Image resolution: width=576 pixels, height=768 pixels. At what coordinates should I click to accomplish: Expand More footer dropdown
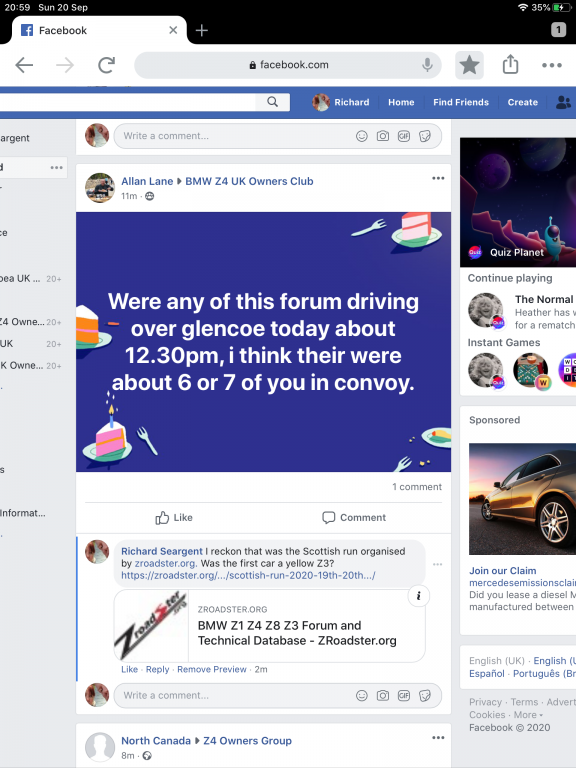pyautogui.click(x=528, y=715)
